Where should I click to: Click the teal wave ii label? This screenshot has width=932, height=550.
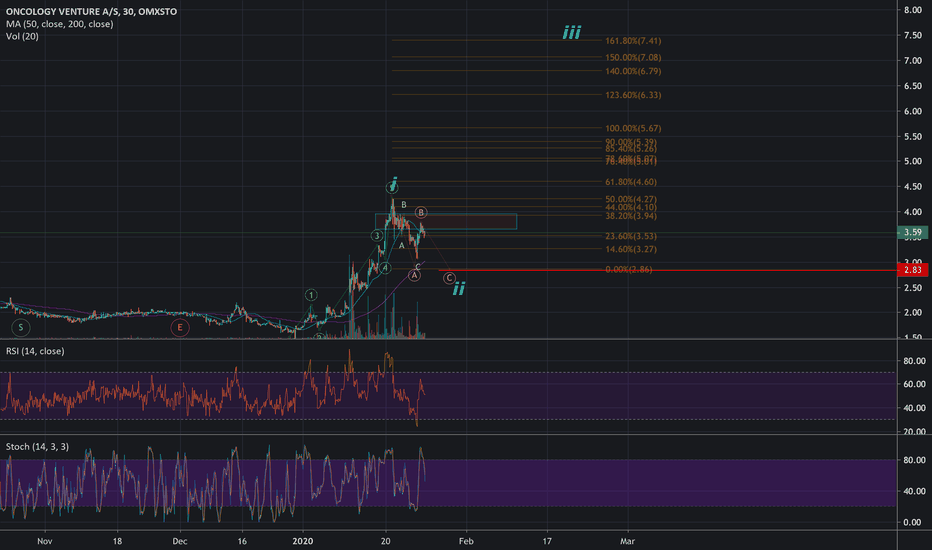coord(459,289)
